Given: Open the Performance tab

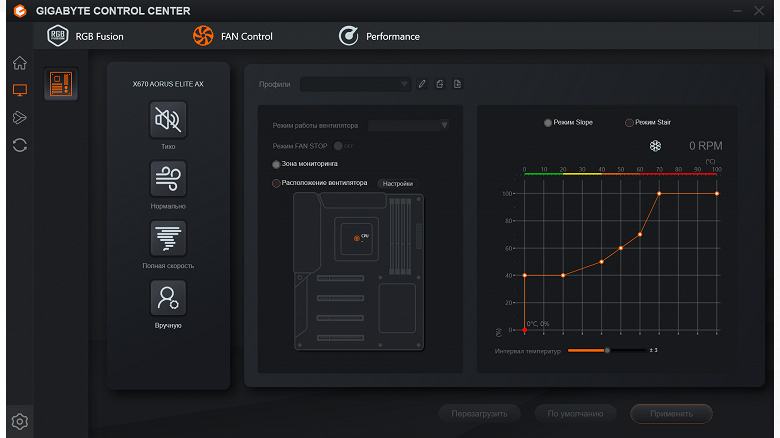Looking at the screenshot, I should [x=379, y=36].
